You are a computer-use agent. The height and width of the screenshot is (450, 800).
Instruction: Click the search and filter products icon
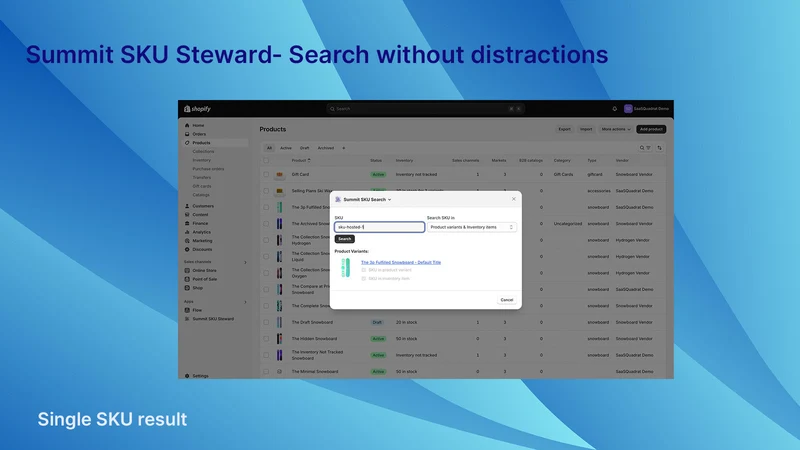tap(645, 148)
